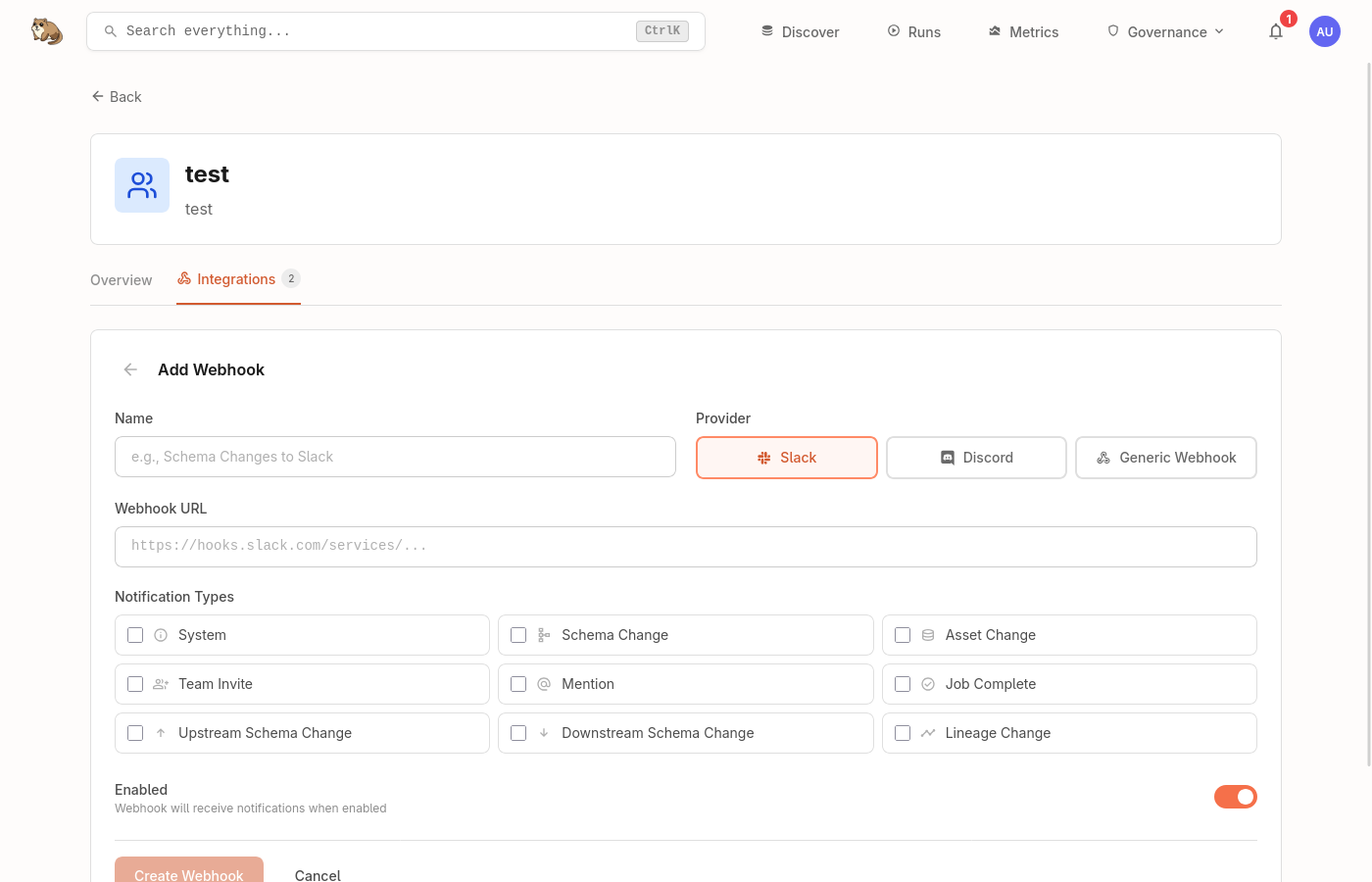Open the AU avatar icon
The width and height of the screenshot is (1372, 882).
click(x=1325, y=31)
